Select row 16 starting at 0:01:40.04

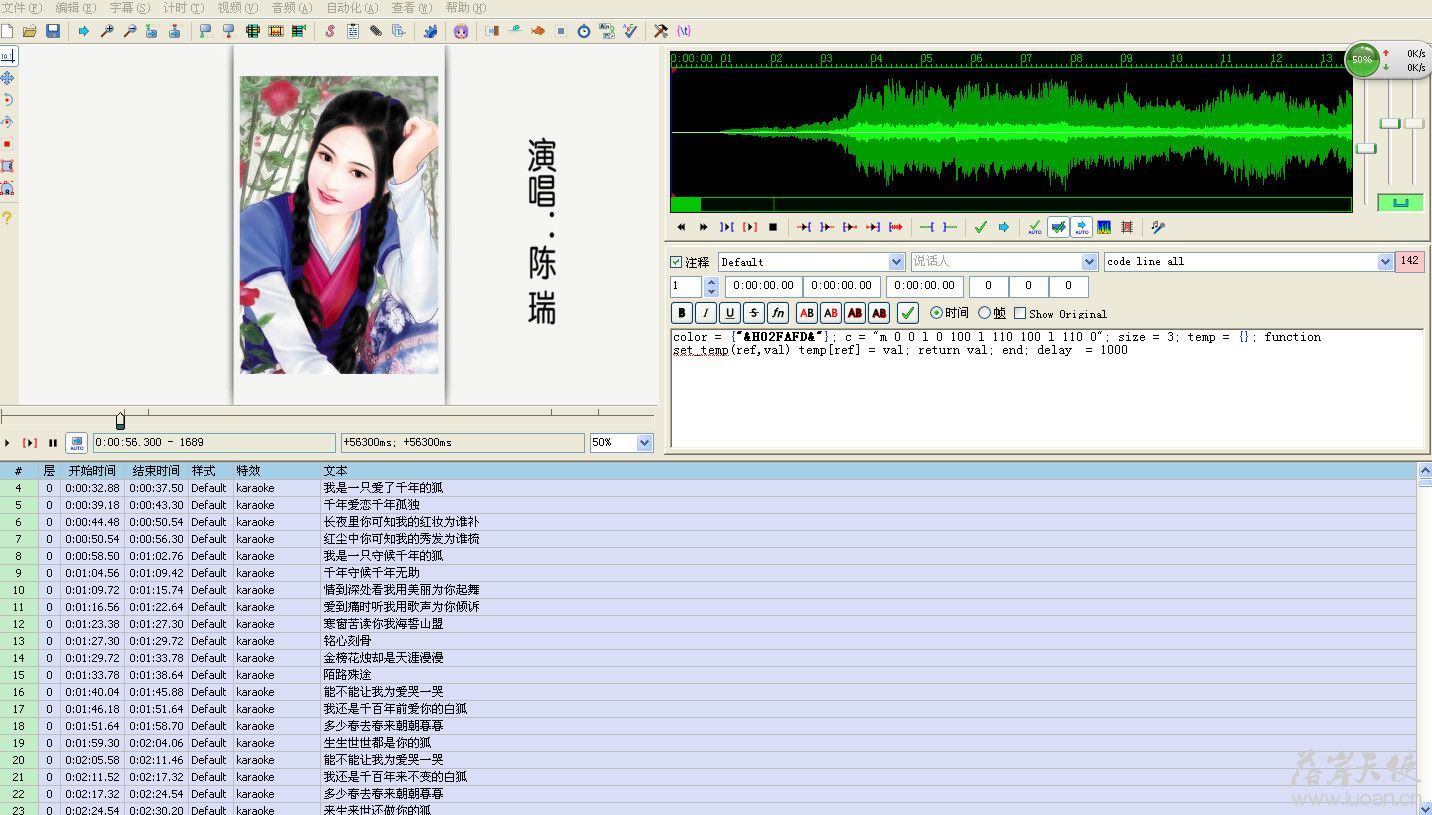pyautogui.click(x=708, y=692)
